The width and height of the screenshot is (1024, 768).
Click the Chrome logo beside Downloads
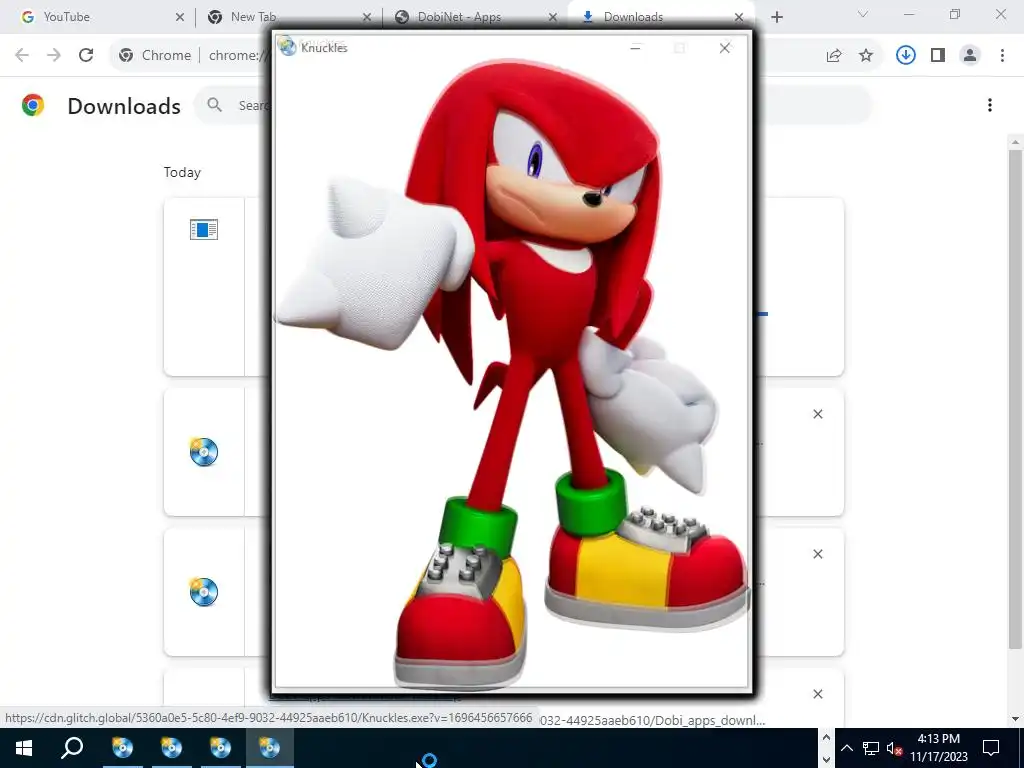[x=33, y=105]
